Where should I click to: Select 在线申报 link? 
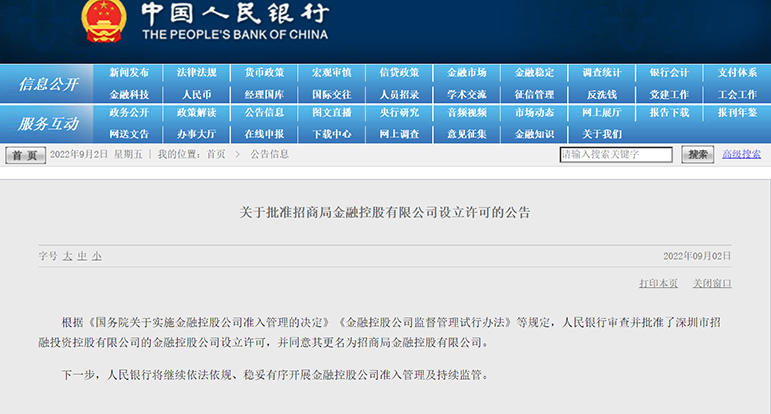[x=265, y=134]
